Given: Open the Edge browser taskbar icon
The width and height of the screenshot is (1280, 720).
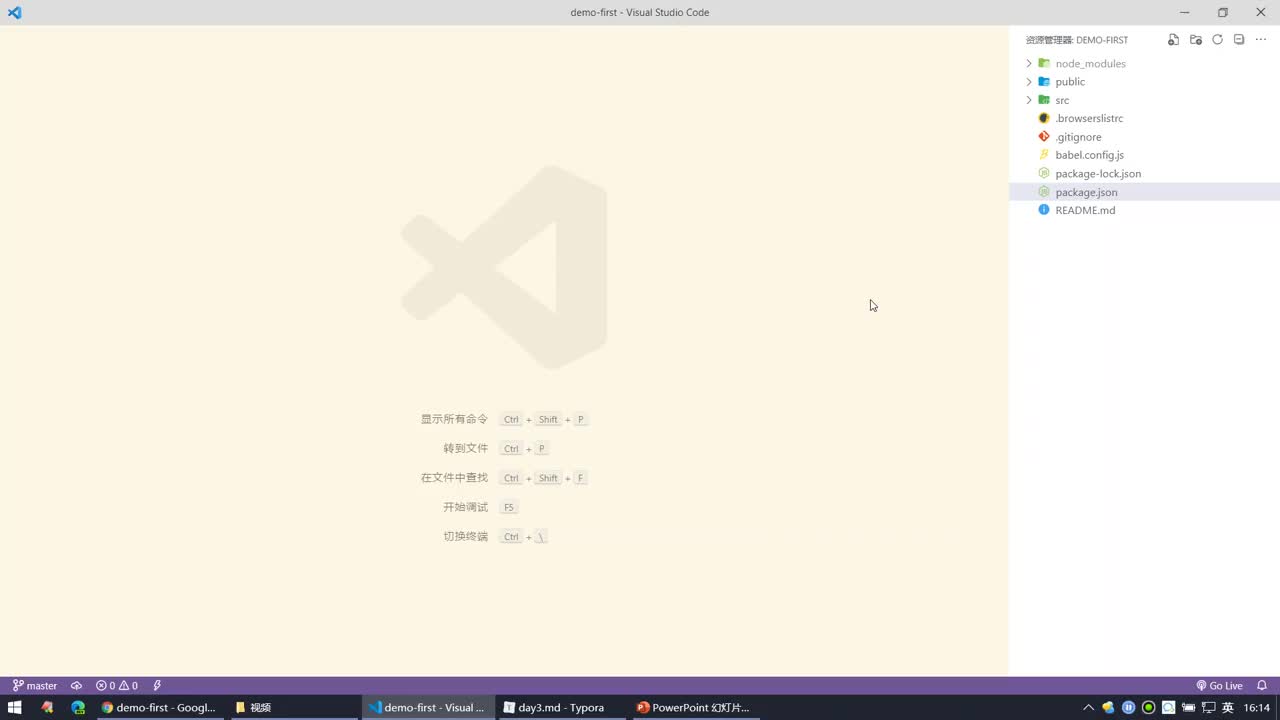Looking at the screenshot, I should pyautogui.click(x=78, y=707).
